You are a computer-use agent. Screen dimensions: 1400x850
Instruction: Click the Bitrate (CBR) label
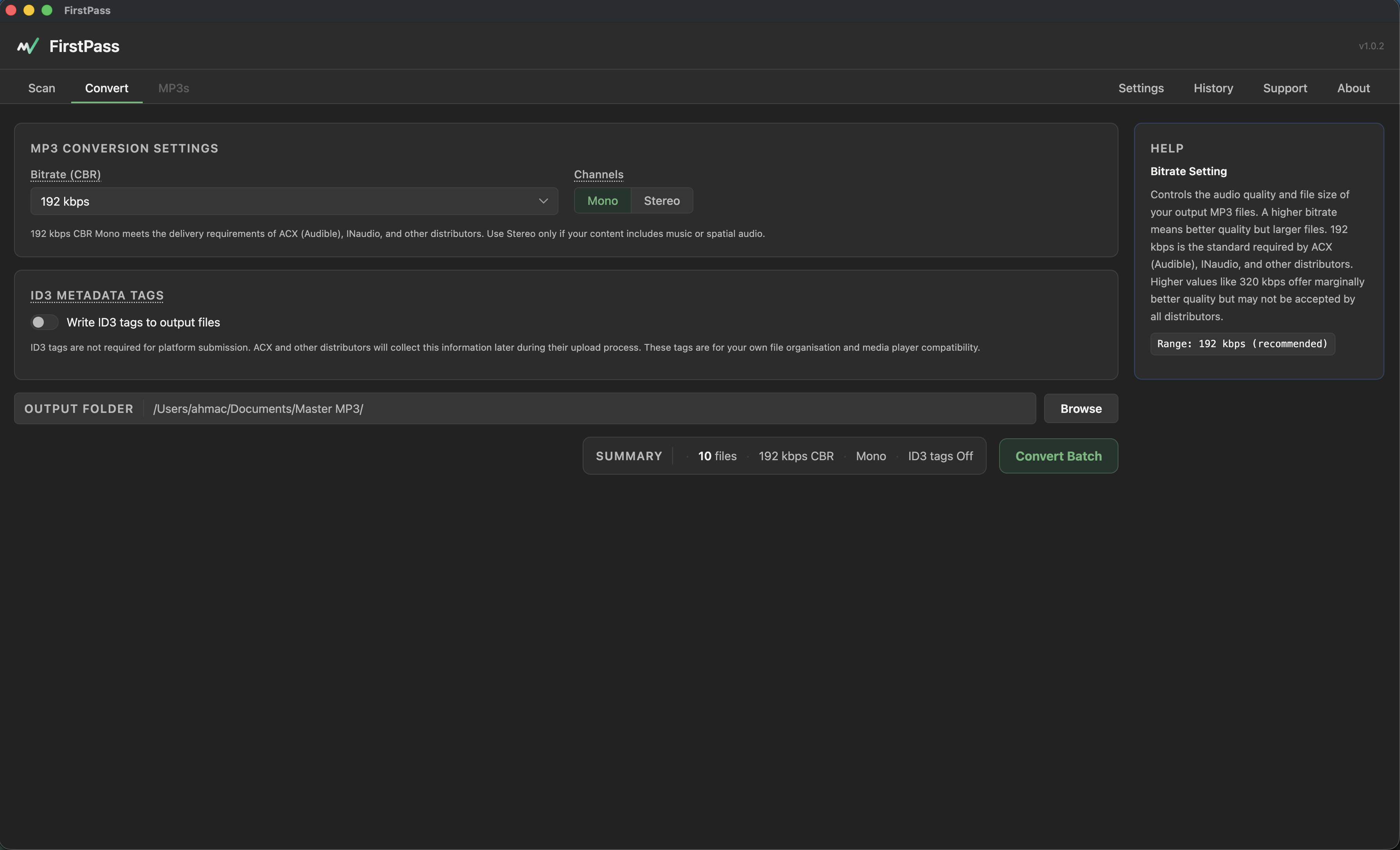pos(65,174)
